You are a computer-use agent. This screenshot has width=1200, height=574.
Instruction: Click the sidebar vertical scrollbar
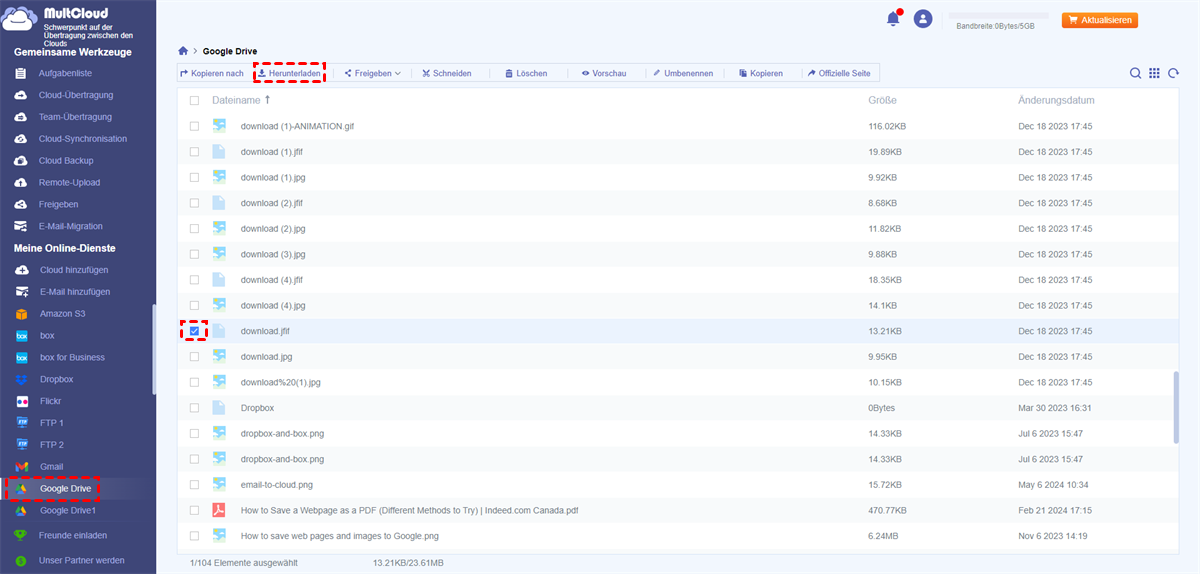153,350
